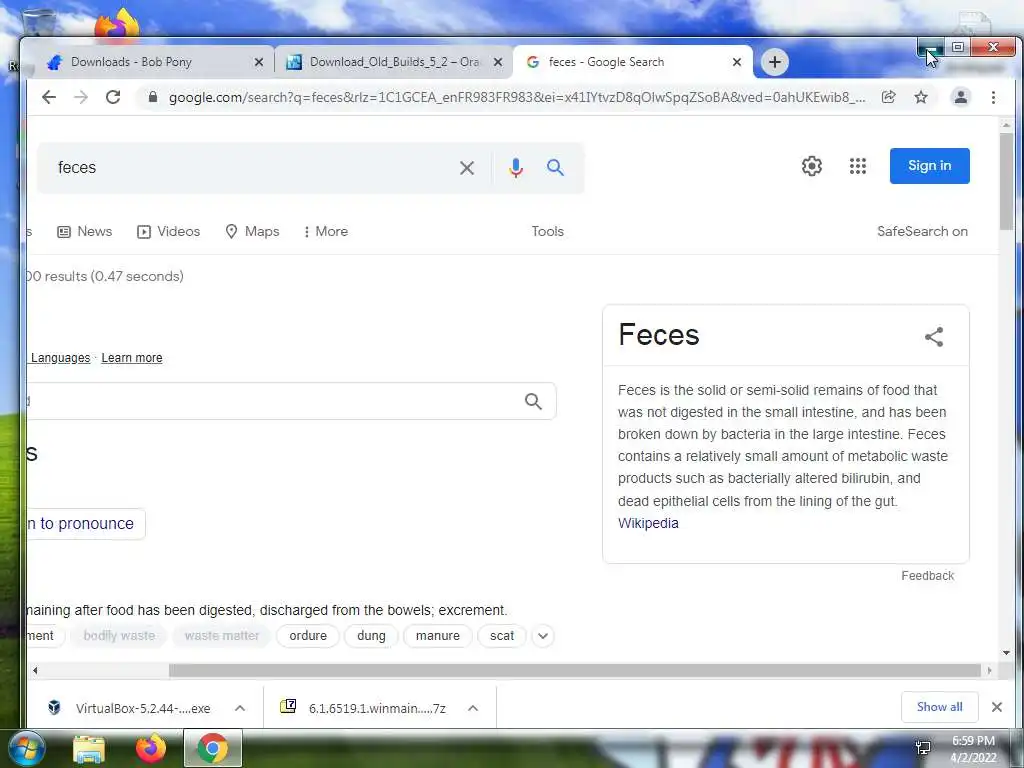The image size is (1024, 768).
Task: Click the scroll-down arrow of vertical scrollbar
Action: click(x=1006, y=653)
